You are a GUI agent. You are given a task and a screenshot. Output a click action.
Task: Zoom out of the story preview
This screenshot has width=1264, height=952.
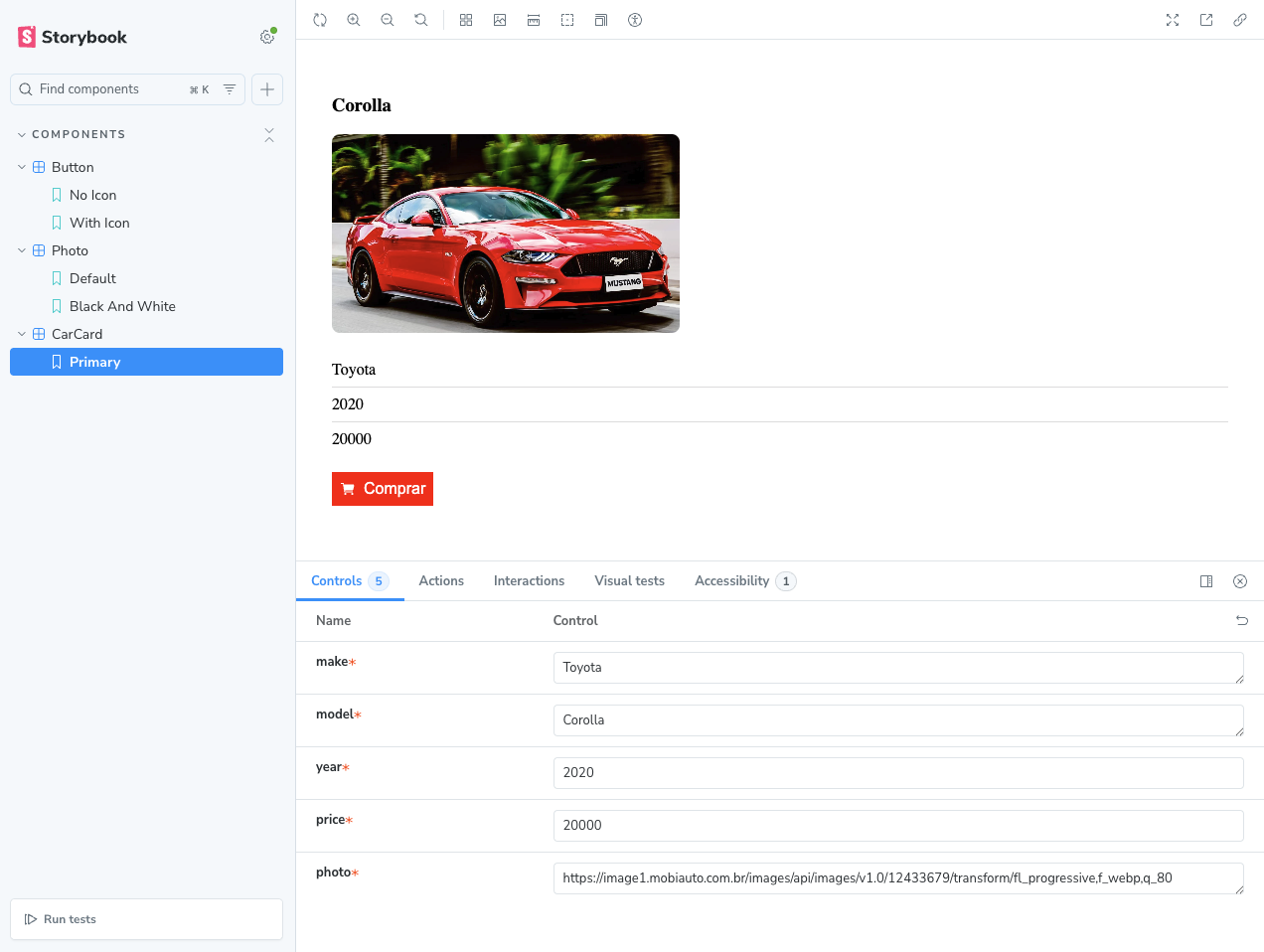[x=388, y=20]
